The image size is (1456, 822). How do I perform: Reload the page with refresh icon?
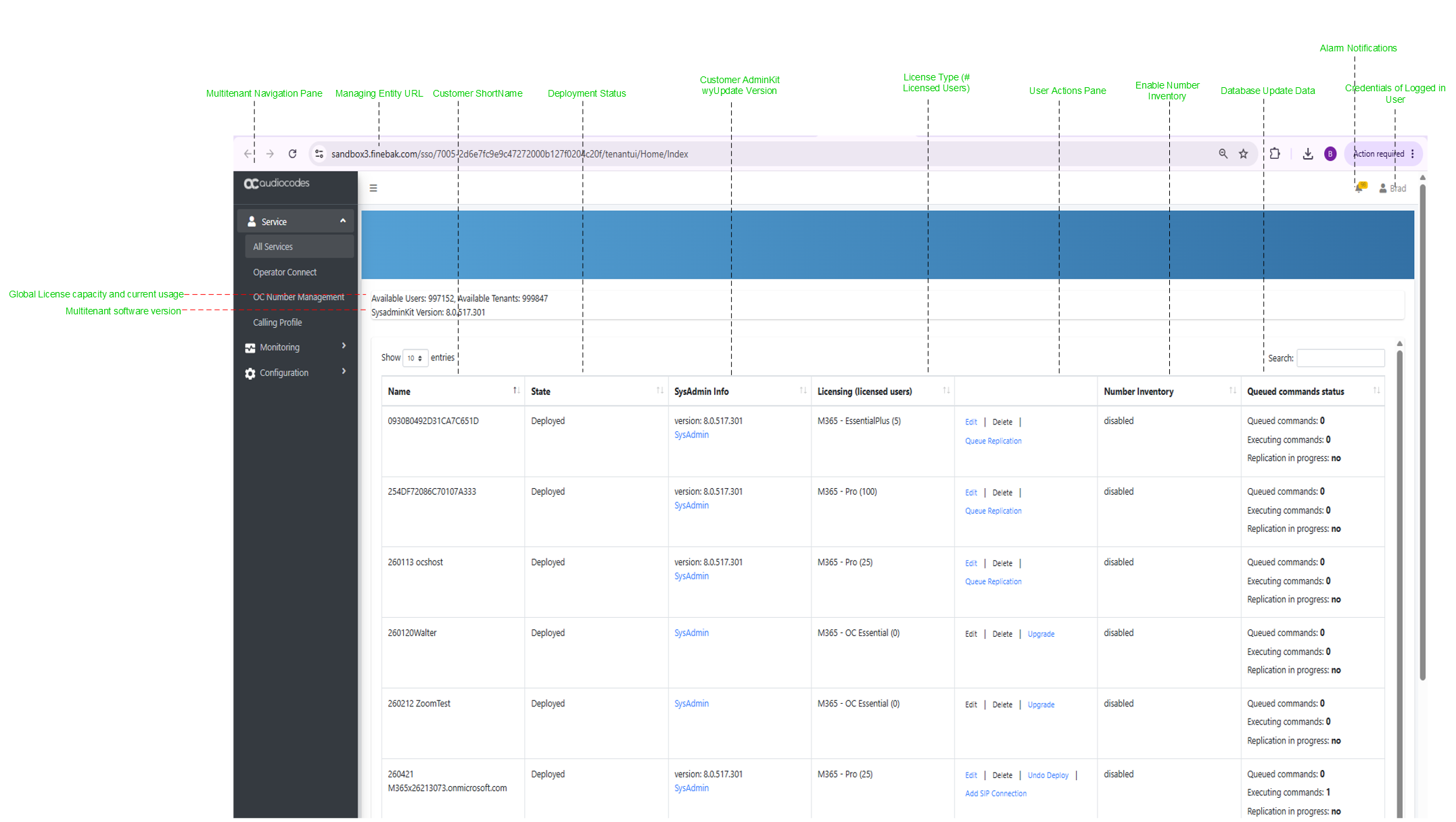point(292,154)
